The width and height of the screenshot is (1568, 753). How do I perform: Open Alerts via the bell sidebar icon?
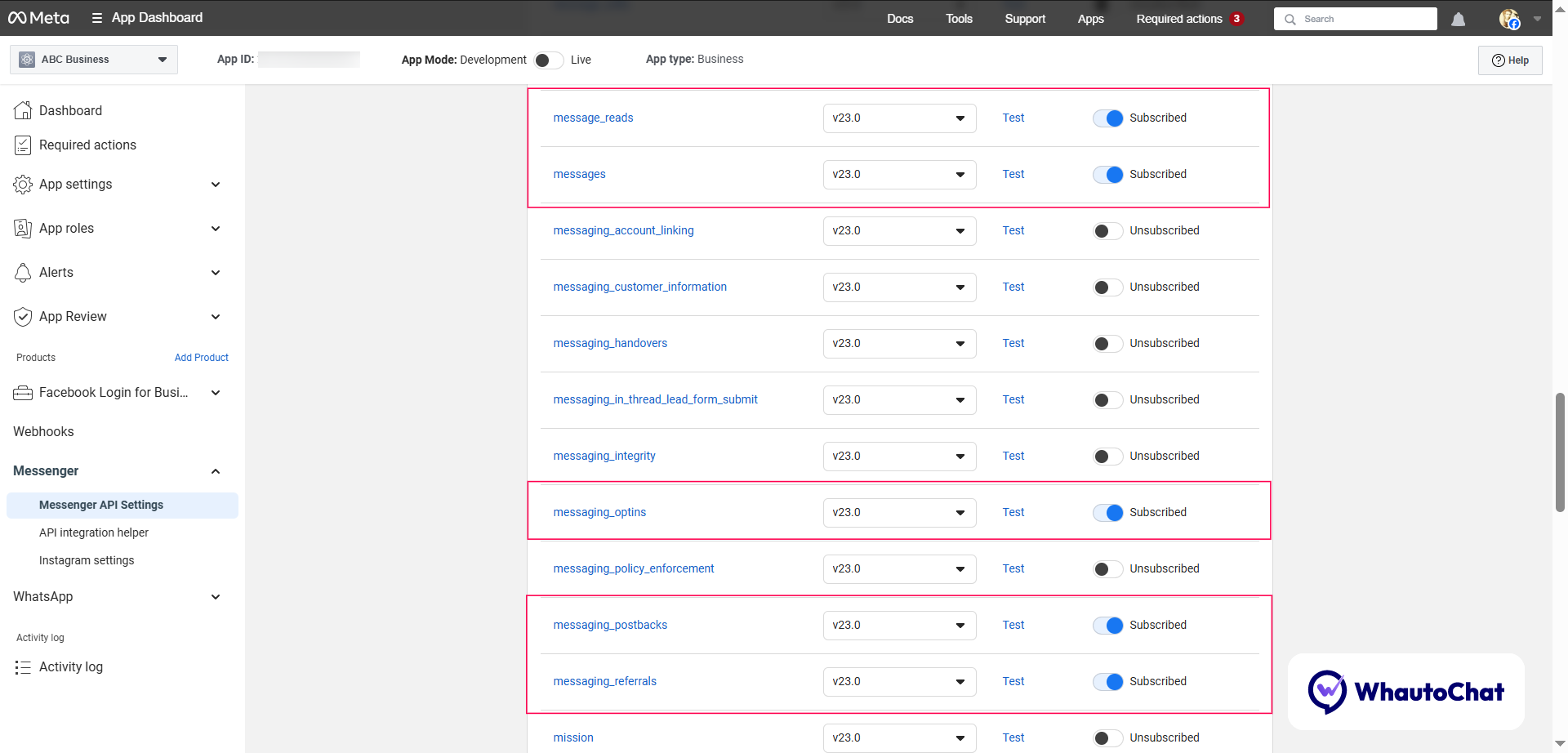[x=23, y=272]
